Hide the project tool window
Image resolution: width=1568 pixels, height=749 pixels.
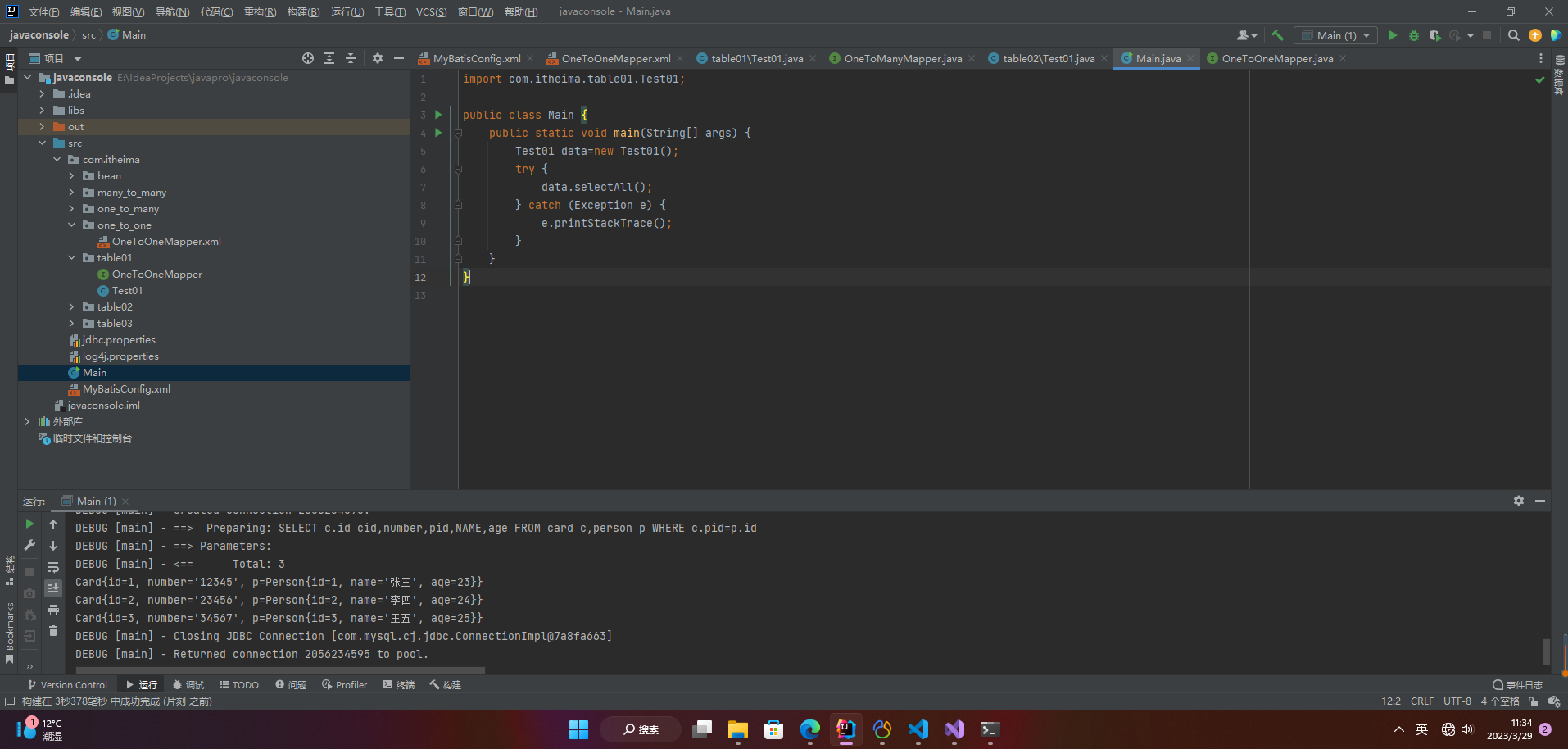[399, 58]
